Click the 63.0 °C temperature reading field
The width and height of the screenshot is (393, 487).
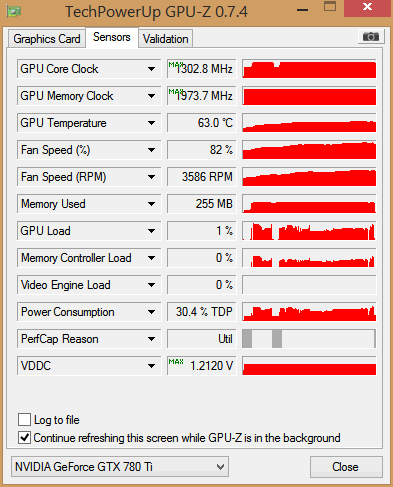click(x=202, y=123)
